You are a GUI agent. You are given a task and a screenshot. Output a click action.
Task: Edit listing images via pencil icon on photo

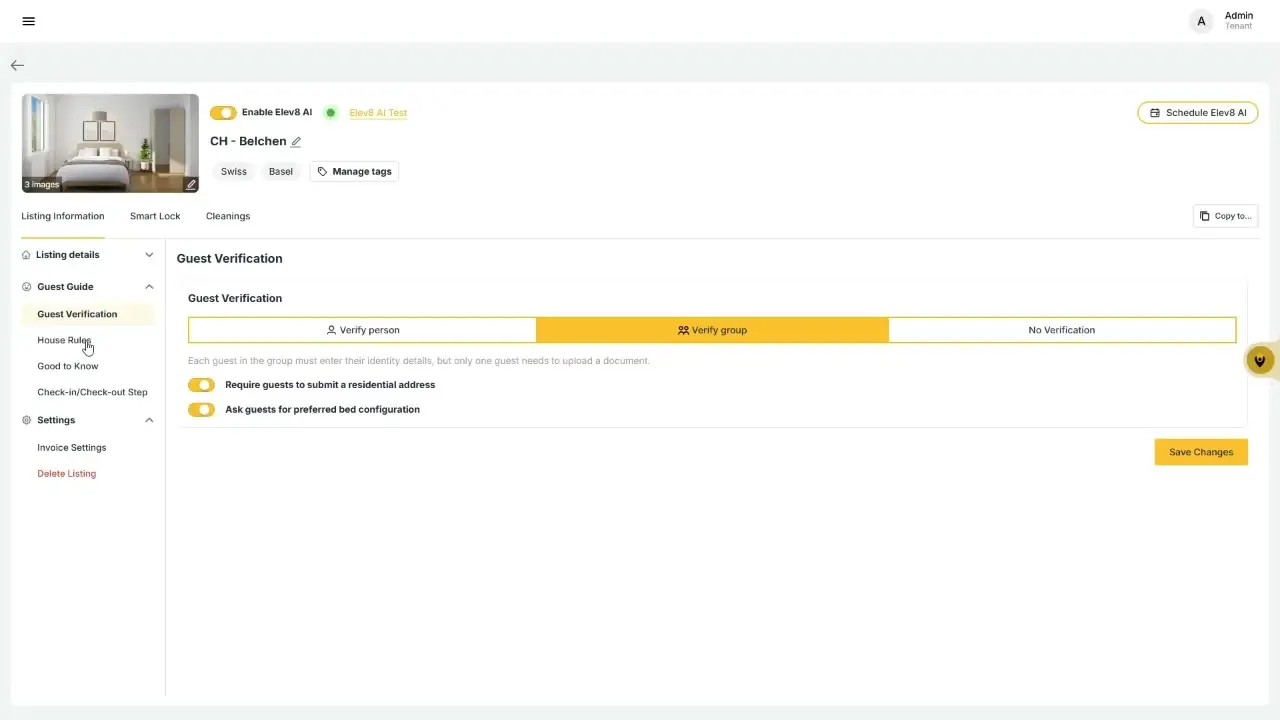click(191, 184)
